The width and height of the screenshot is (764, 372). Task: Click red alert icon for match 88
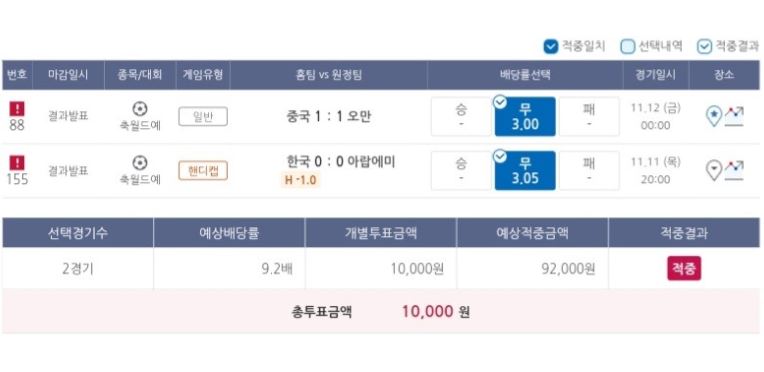tap(17, 108)
